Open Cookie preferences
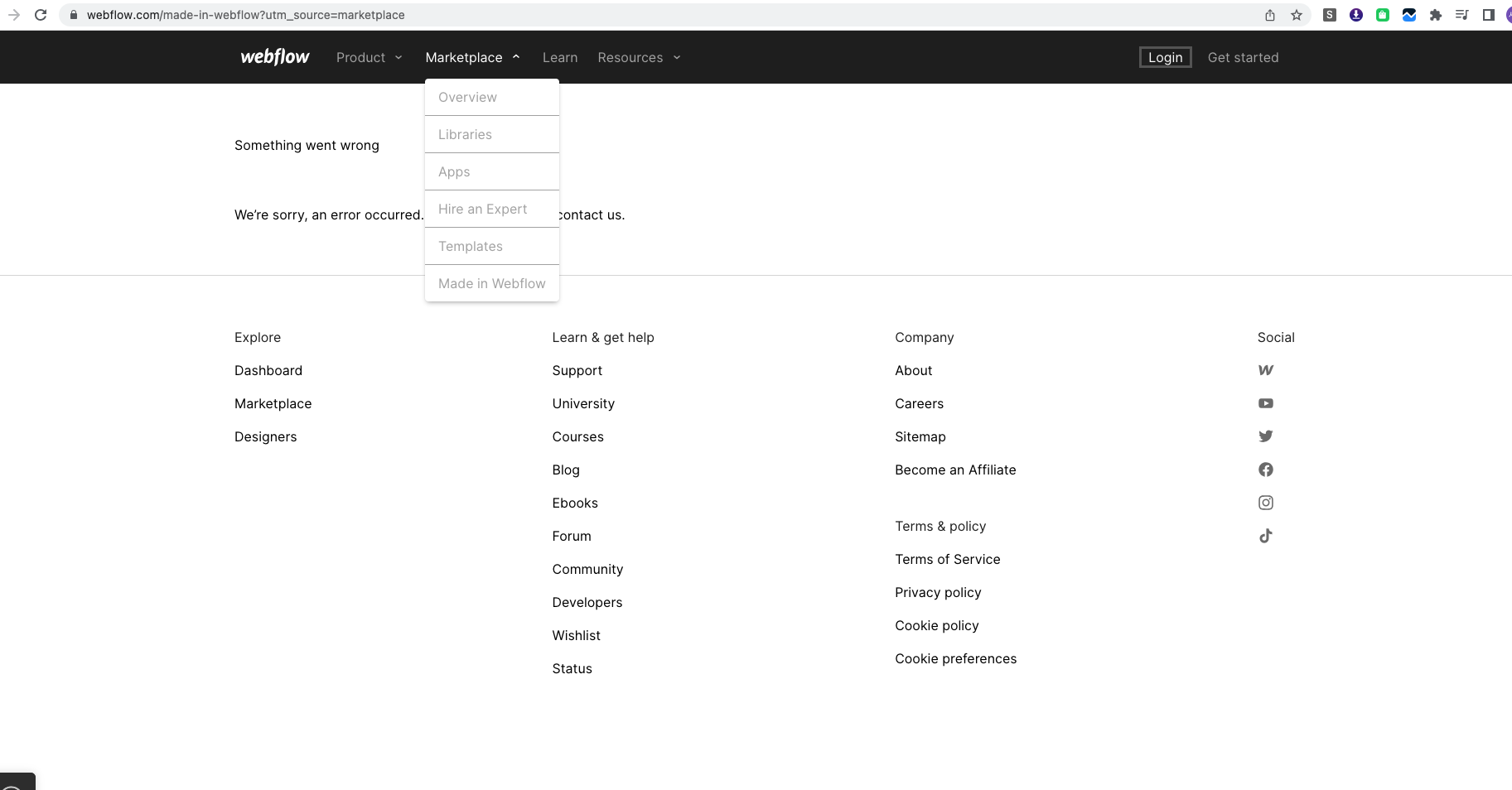The width and height of the screenshot is (1512, 790). [x=956, y=658]
